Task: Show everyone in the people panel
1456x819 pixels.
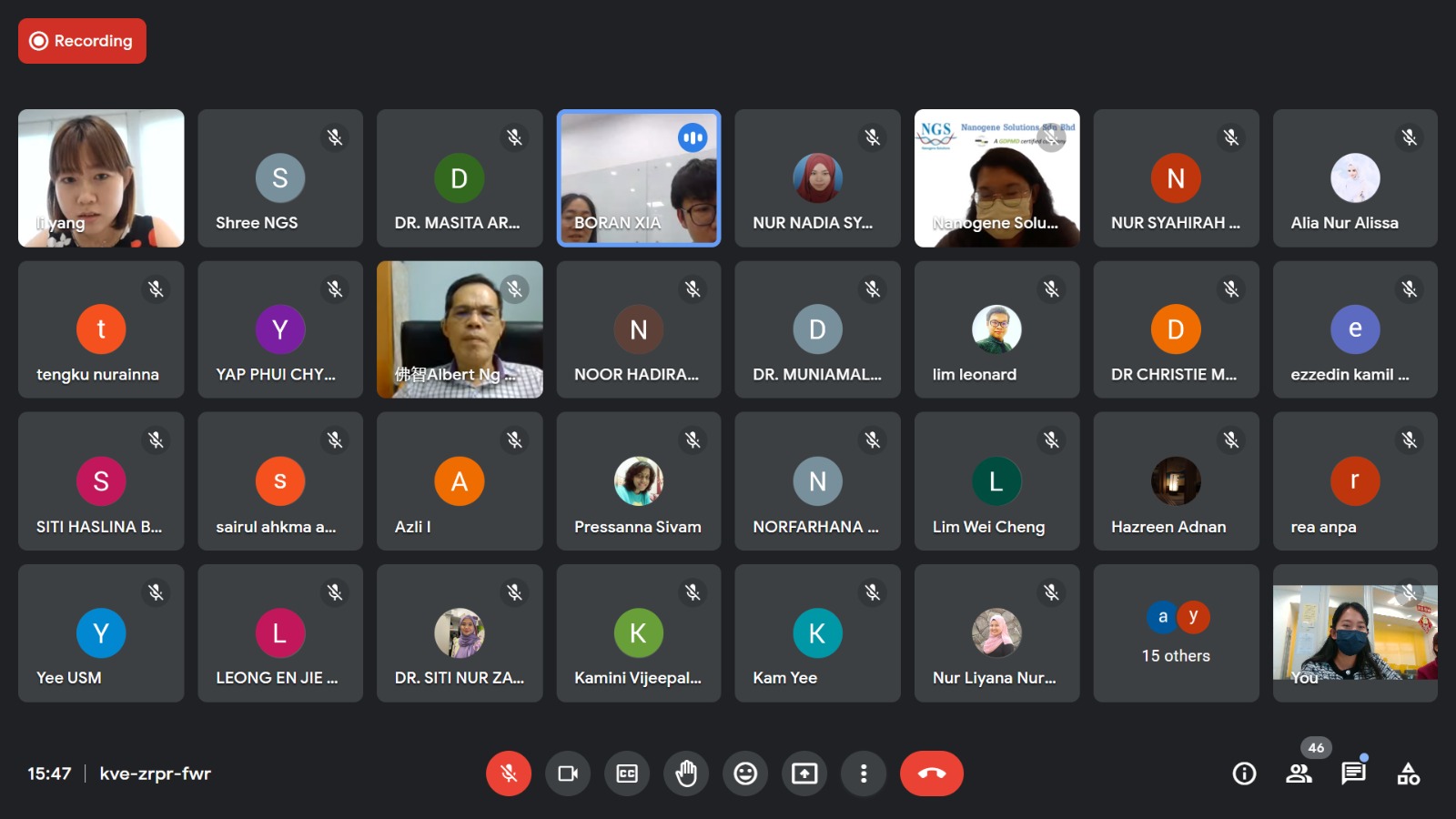Action: (1299, 773)
